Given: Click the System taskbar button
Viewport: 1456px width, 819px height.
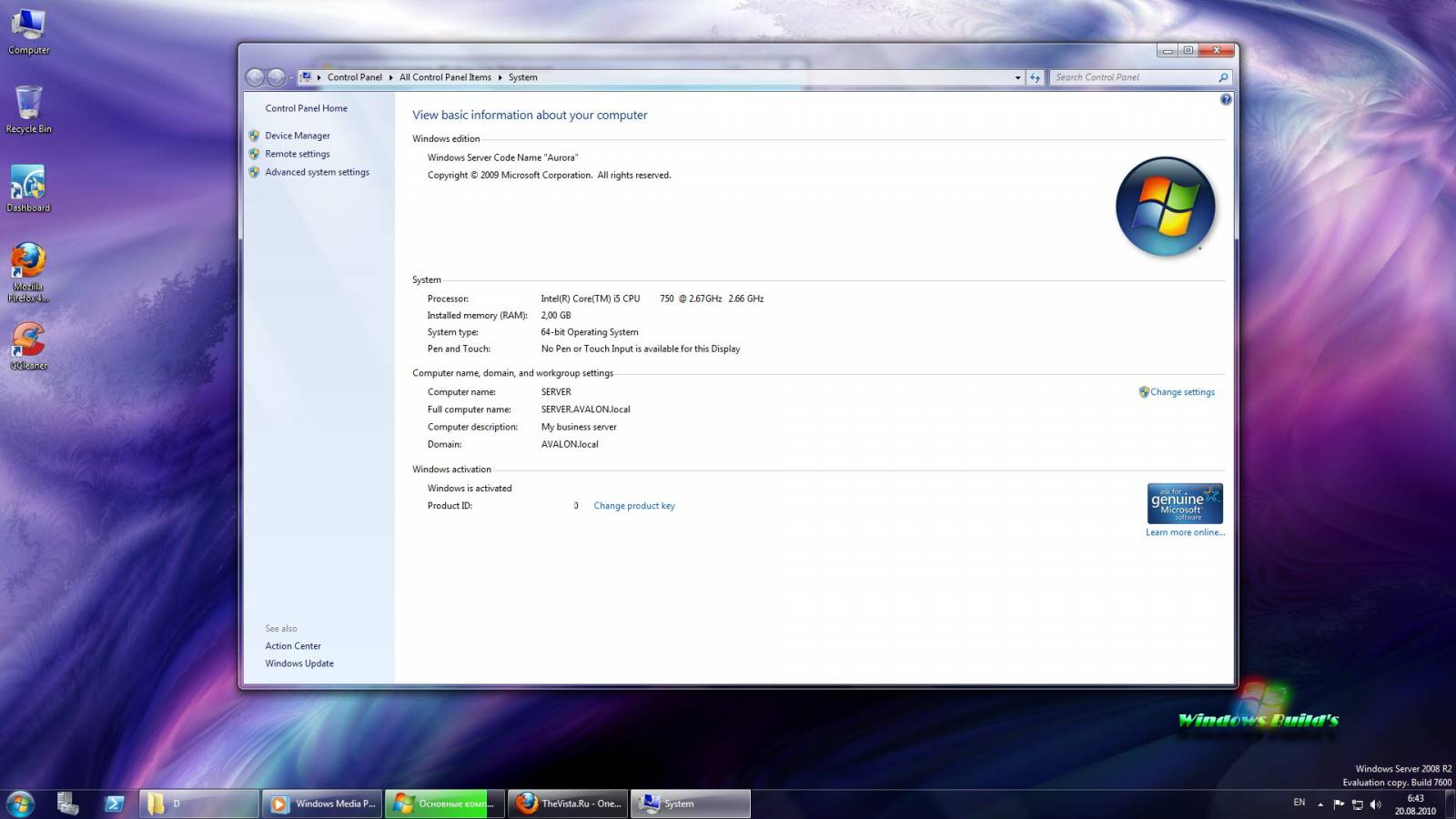Looking at the screenshot, I should (x=691, y=804).
